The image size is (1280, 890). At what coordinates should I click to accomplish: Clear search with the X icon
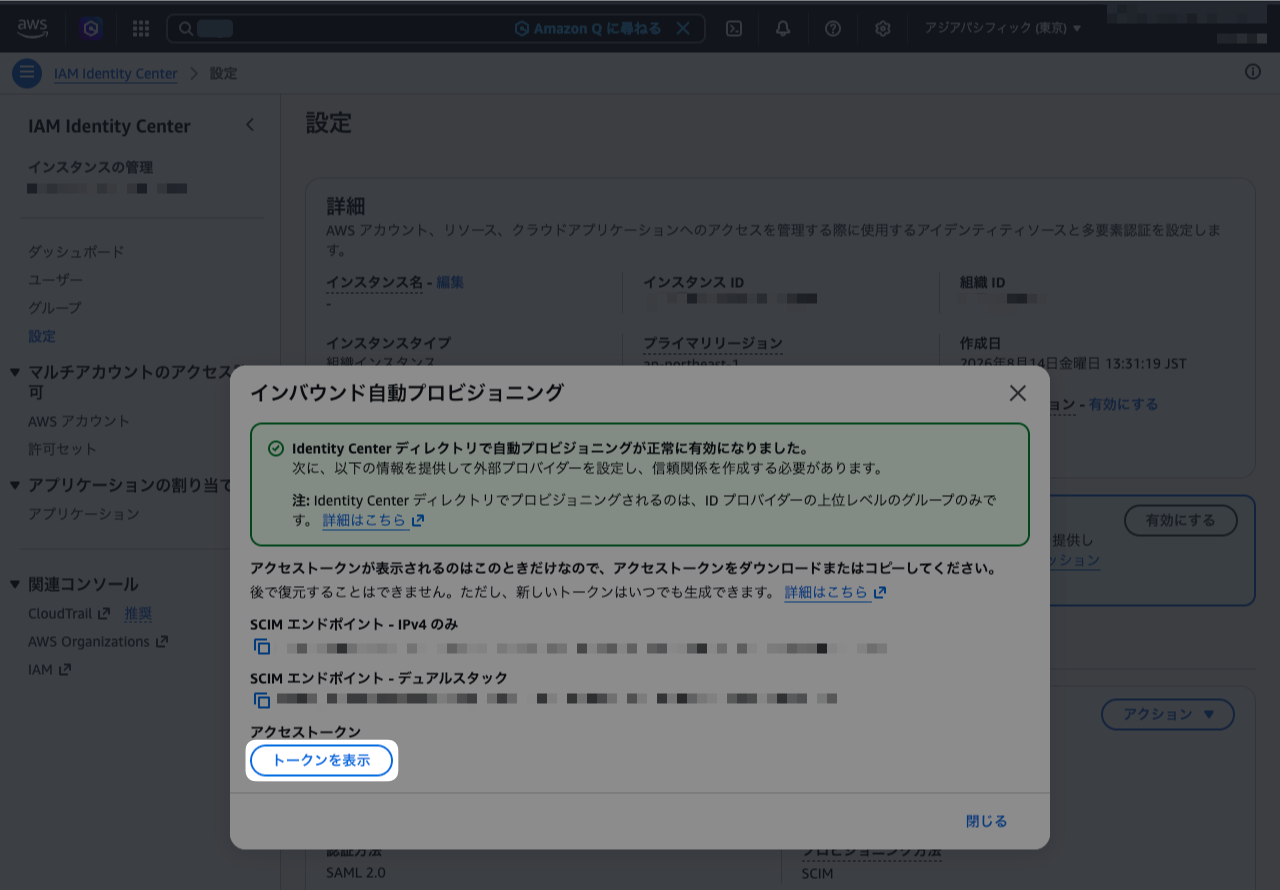pyautogui.click(x=683, y=28)
